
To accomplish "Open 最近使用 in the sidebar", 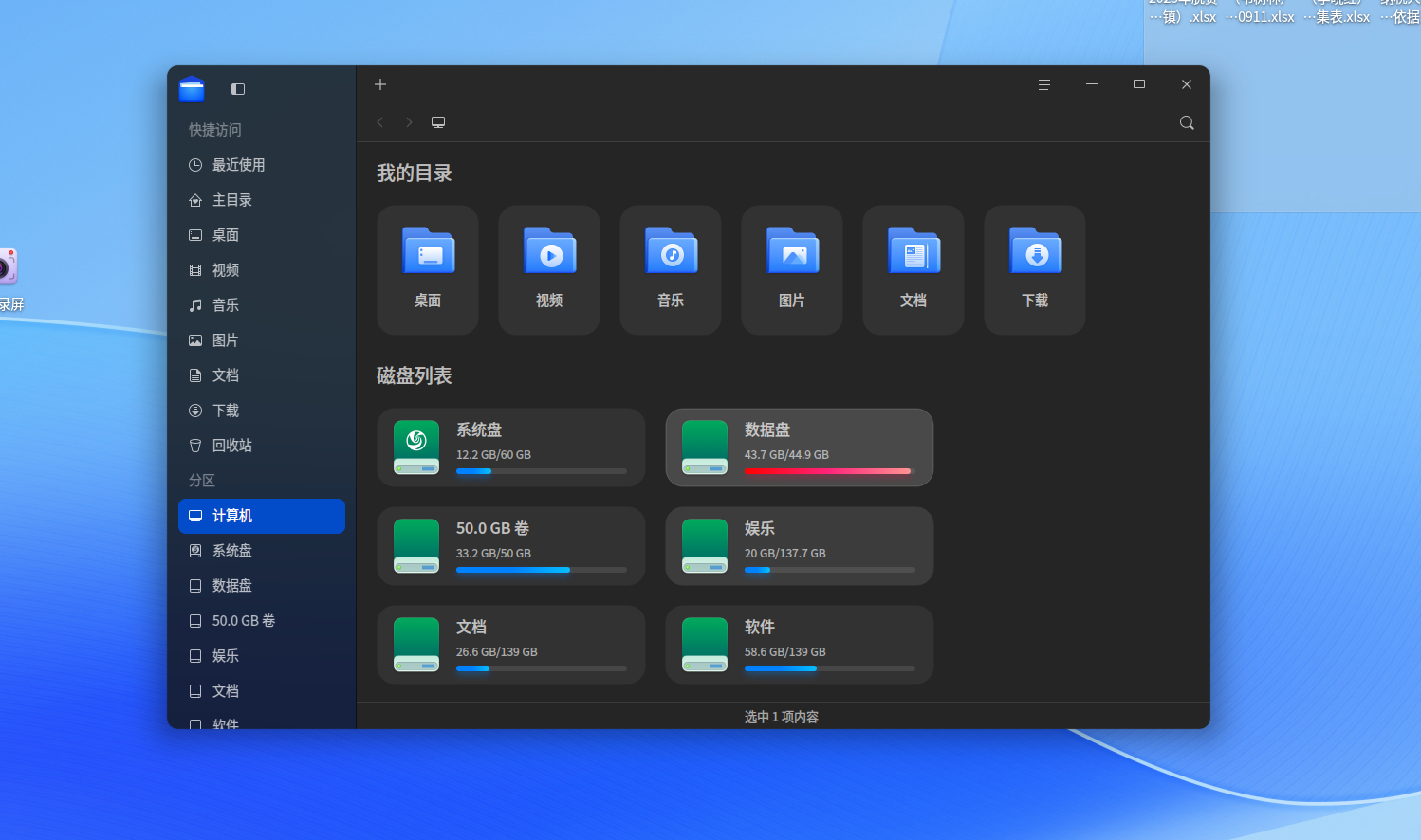I will [x=262, y=165].
